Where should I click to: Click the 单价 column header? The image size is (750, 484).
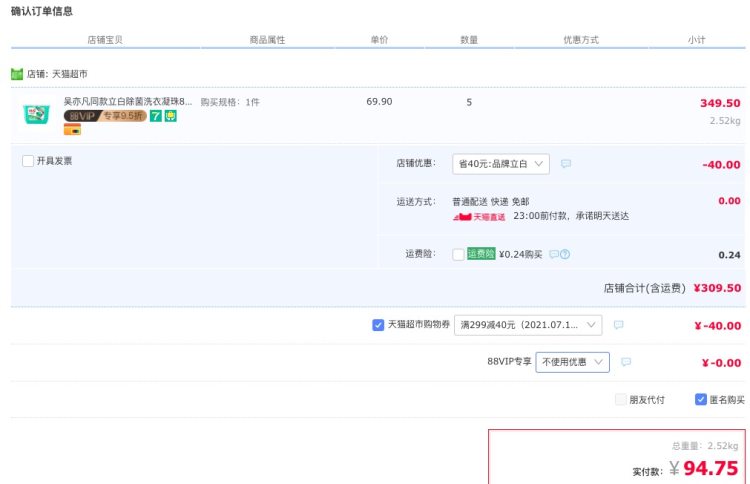(x=379, y=40)
